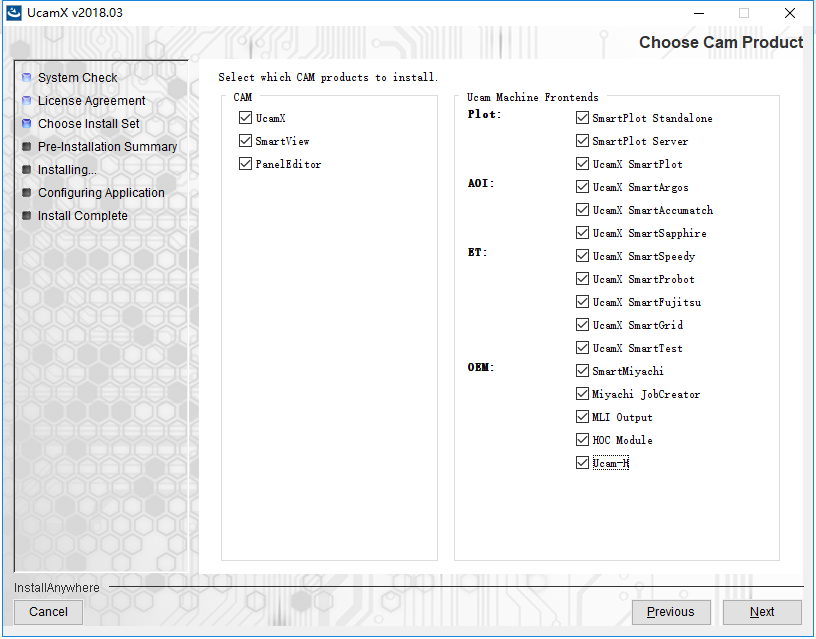Minimize the installer window
The height and width of the screenshot is (639, 816).
tap(699, 13)
